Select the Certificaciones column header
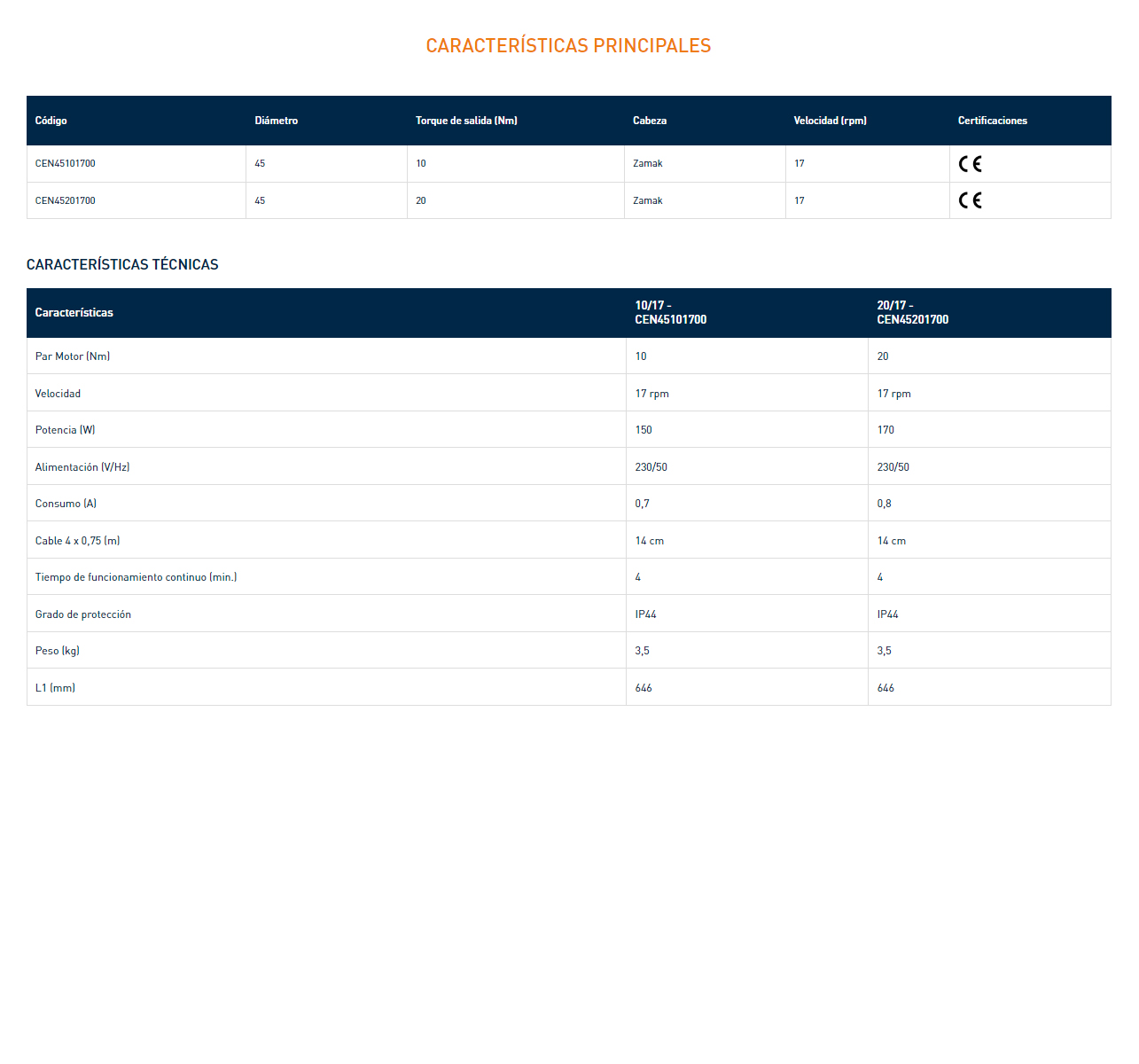The width and height of the screenshot is (1139, 1064). tap(992, 121)
